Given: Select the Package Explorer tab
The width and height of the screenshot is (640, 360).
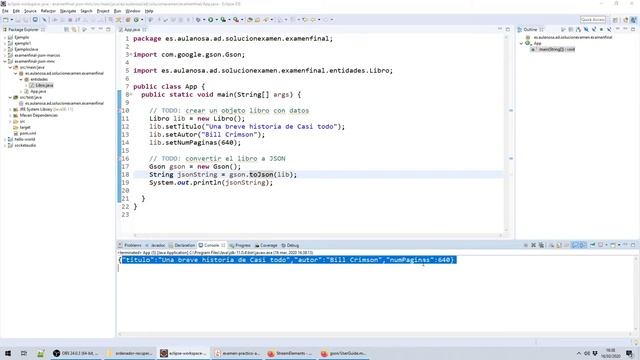Looking at the screenshot, I should pyautogui.click(x=23, y=29).
